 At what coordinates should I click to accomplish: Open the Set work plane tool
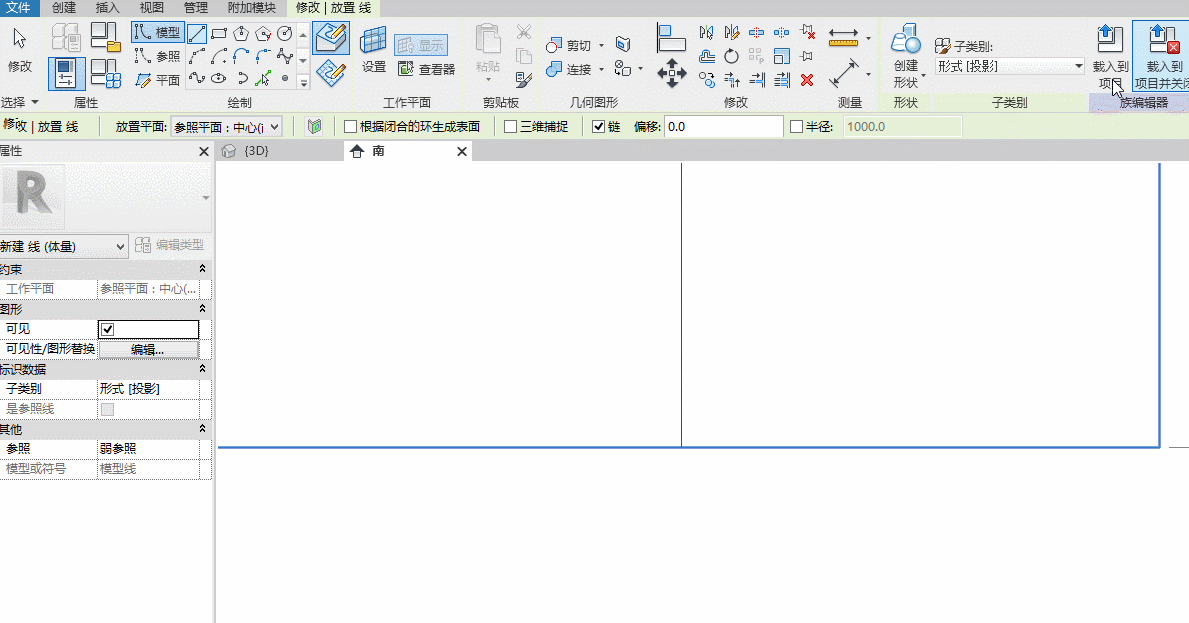click(x=373, y=49)
